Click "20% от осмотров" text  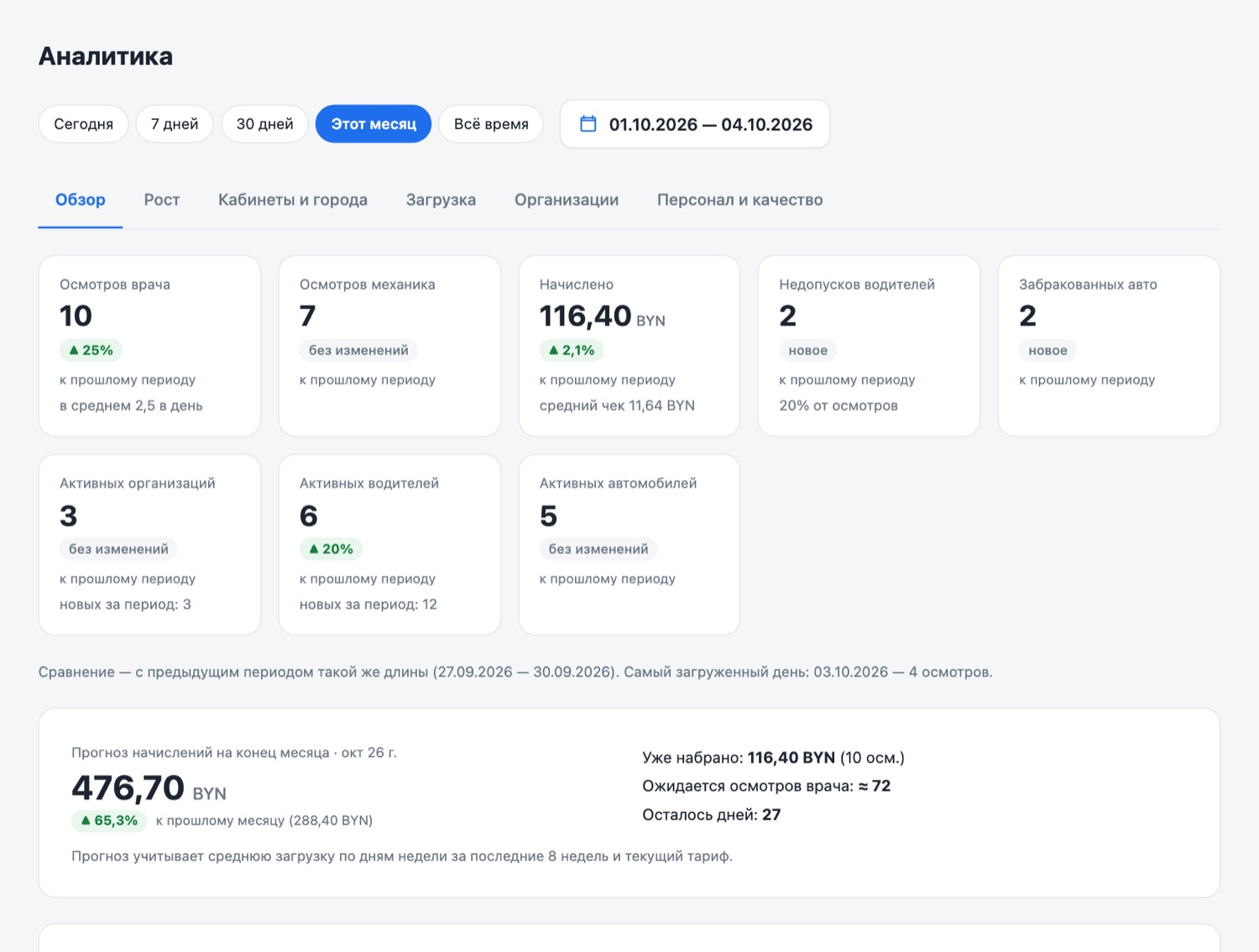pos(838,405)
